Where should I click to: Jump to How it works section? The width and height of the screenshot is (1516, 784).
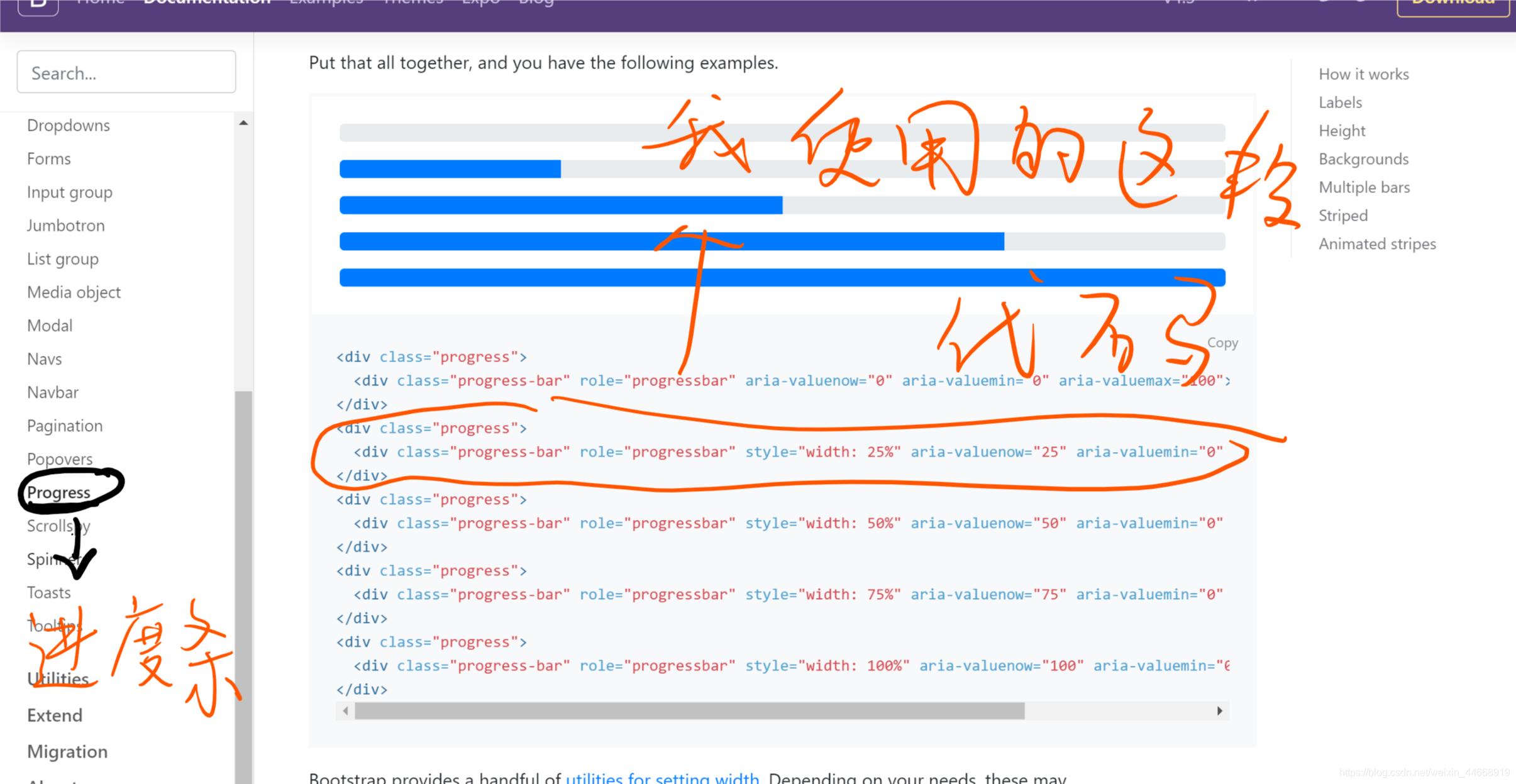1364,74
